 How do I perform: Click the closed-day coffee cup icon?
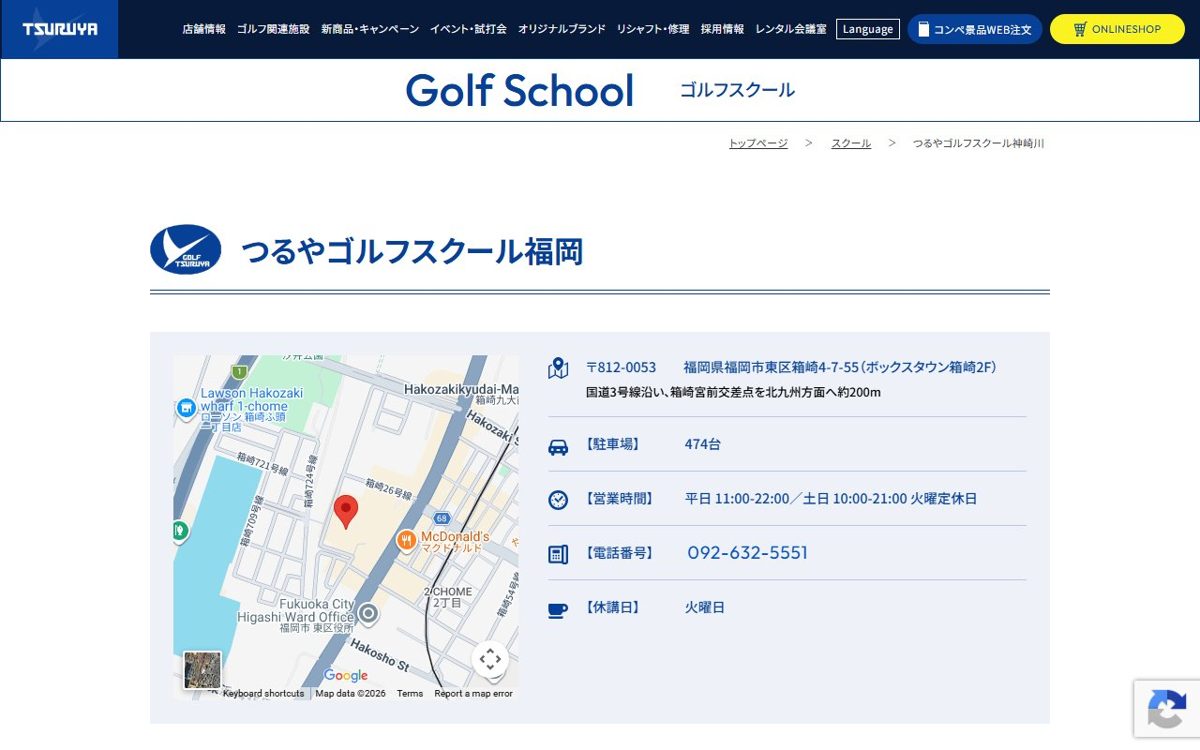point(558,609)
